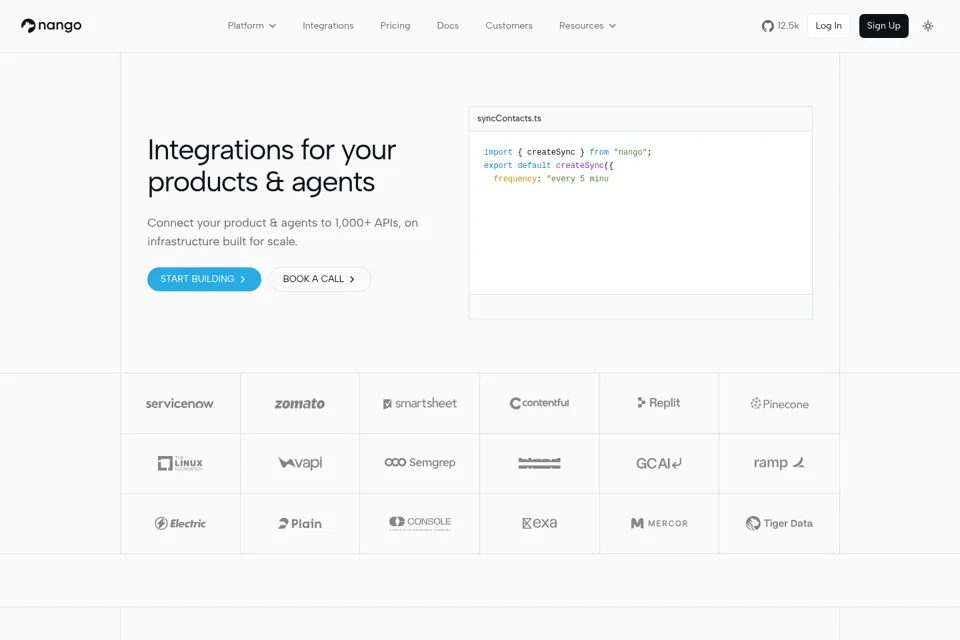Click the vapi logo
Image resolution: width=960 pixels, height=640 pixels.
[x=300, y=463]
